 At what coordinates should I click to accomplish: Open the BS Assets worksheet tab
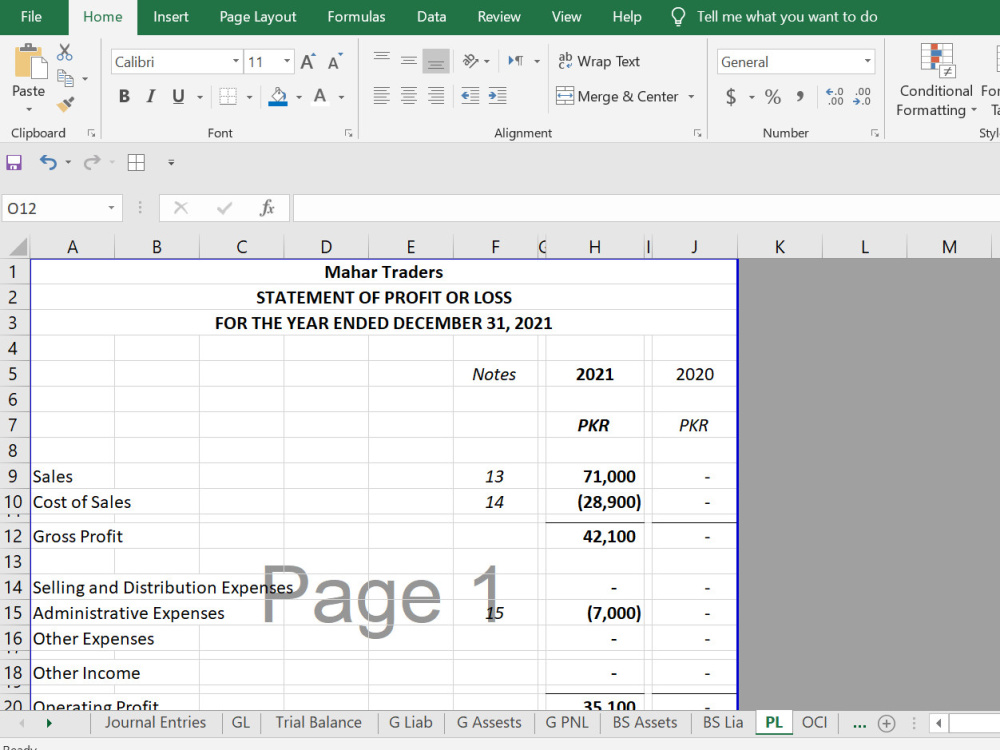click(x=645, y=722)
